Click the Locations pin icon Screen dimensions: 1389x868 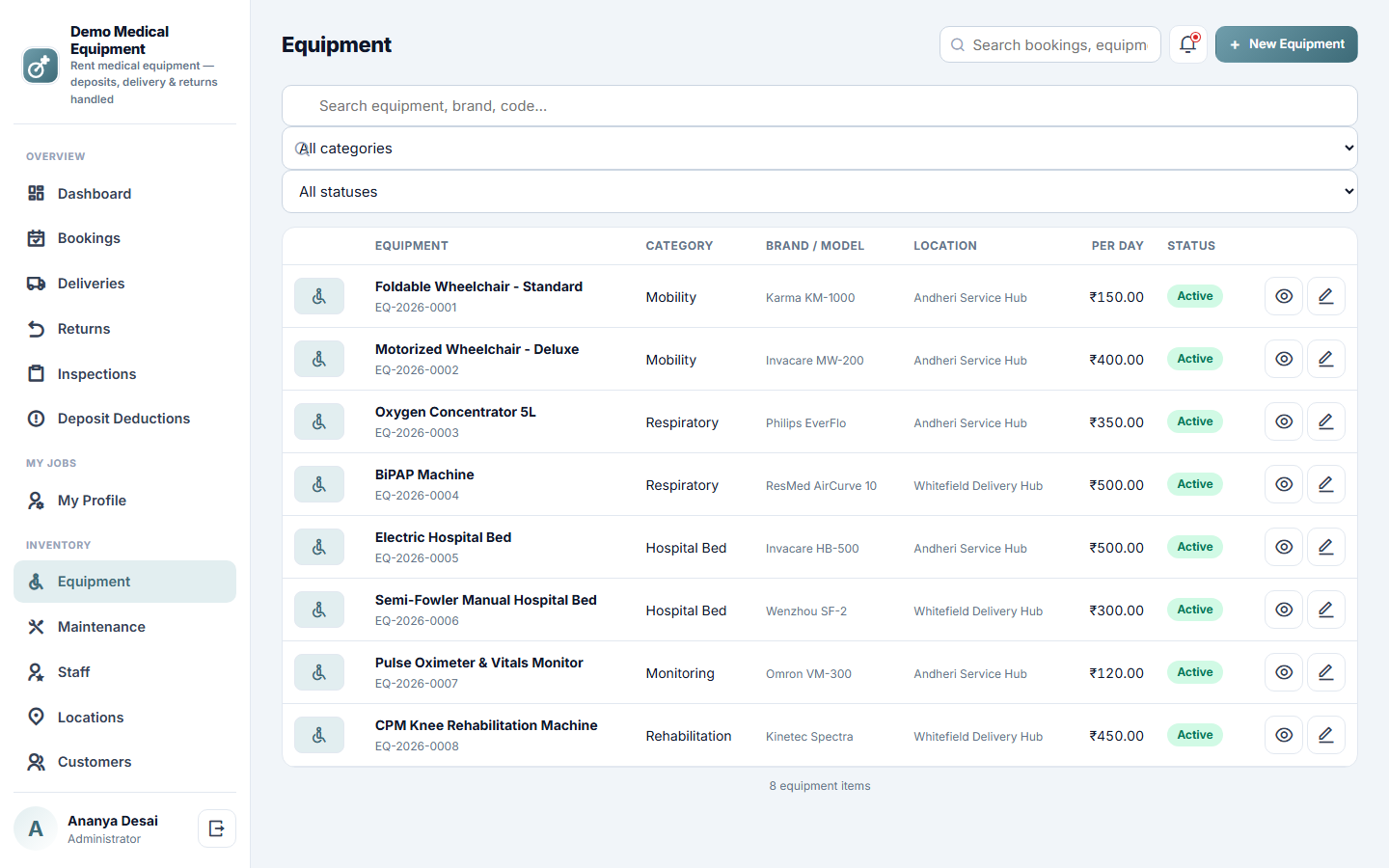pyautogui.click(x=36, y=717)
